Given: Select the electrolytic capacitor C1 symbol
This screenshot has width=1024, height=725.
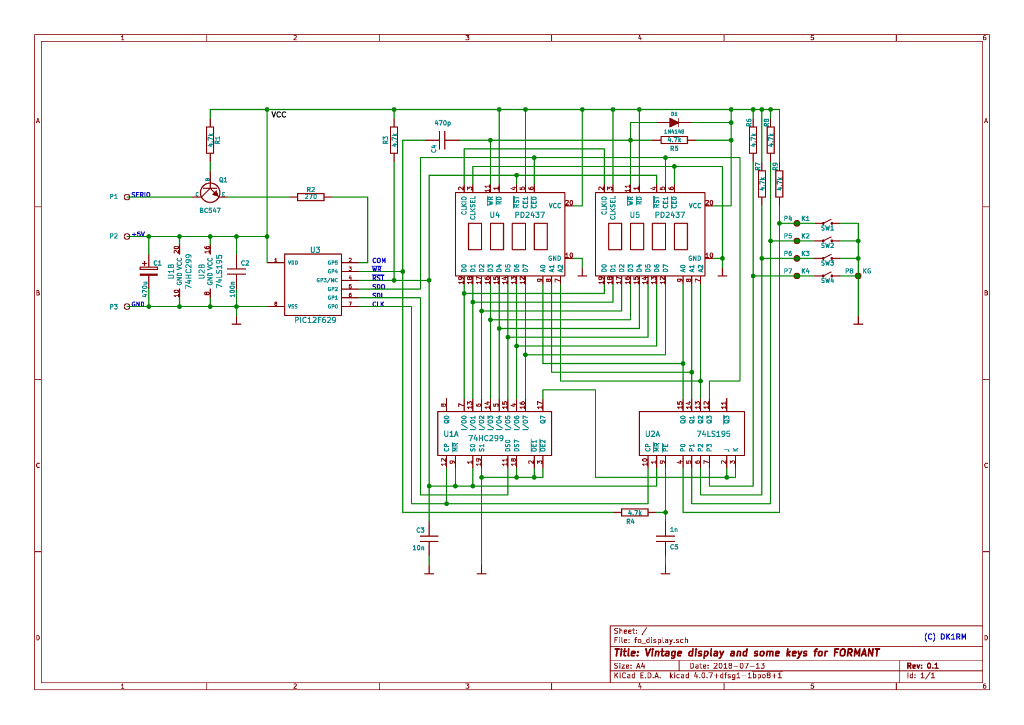Looking at the screenshot, I should [148, 270].
